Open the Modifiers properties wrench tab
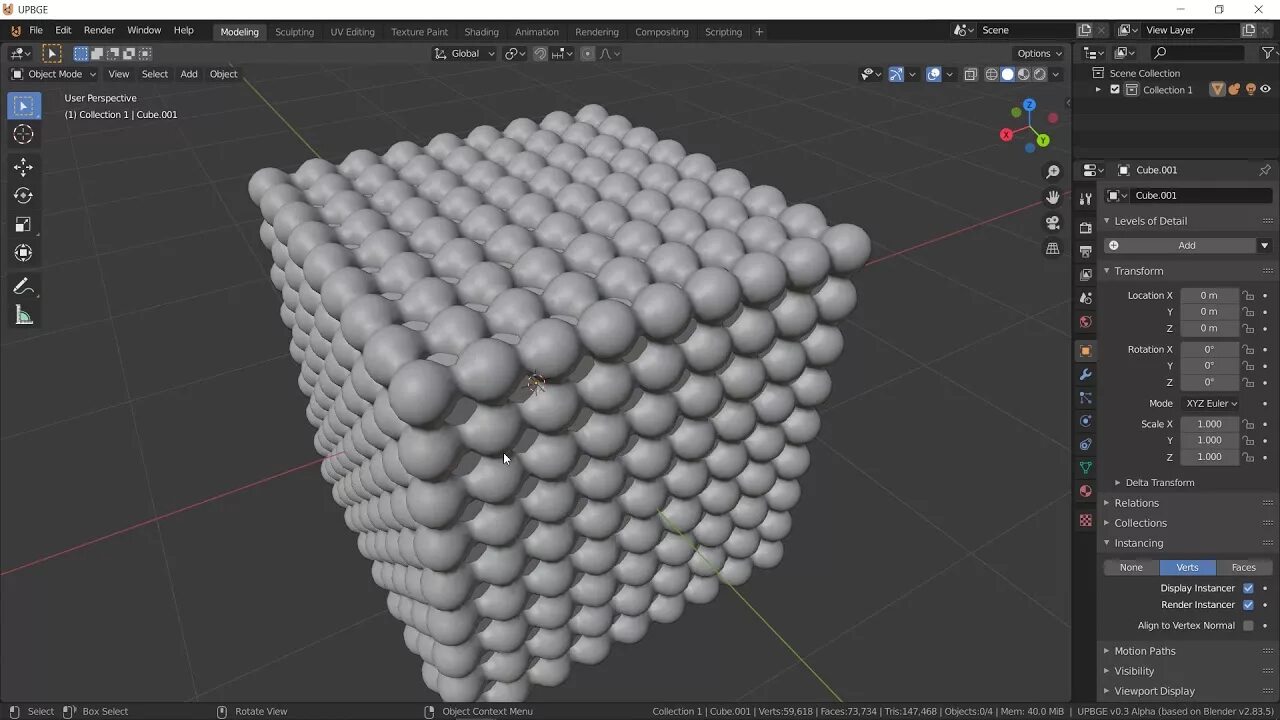1280x720 pixels. pyautogui.click(x=1085, y=375)
